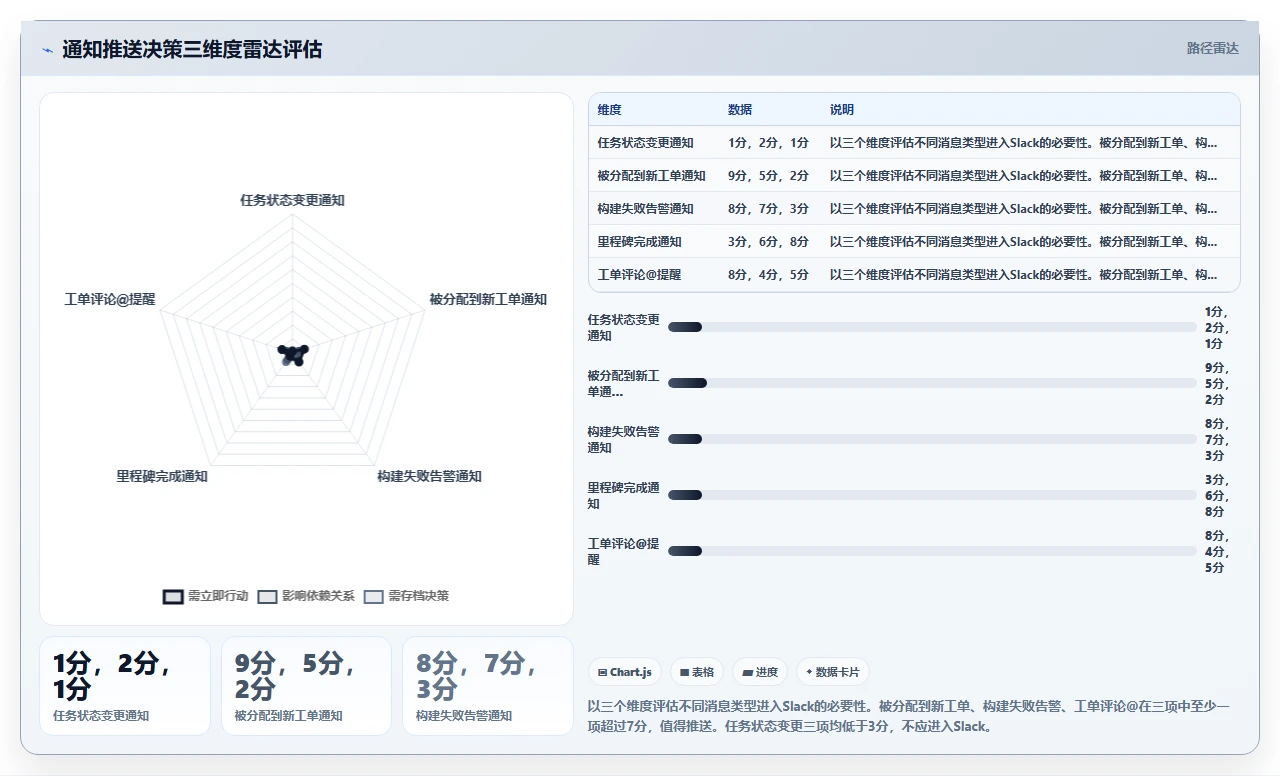The width and height of the screenshot is (1280, 776).
Task: Select the 表格 tag chip
Action: point(697,672)
